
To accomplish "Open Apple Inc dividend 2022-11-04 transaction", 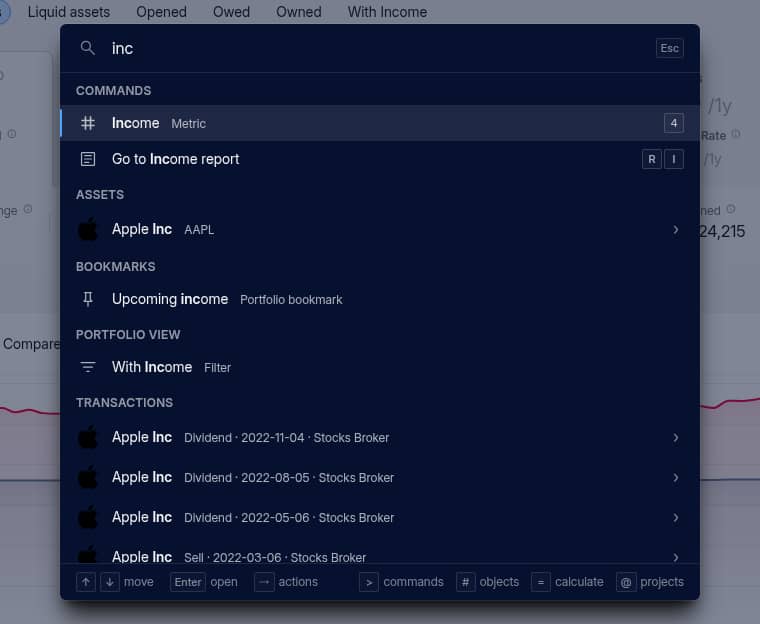I will coord(380,437).
